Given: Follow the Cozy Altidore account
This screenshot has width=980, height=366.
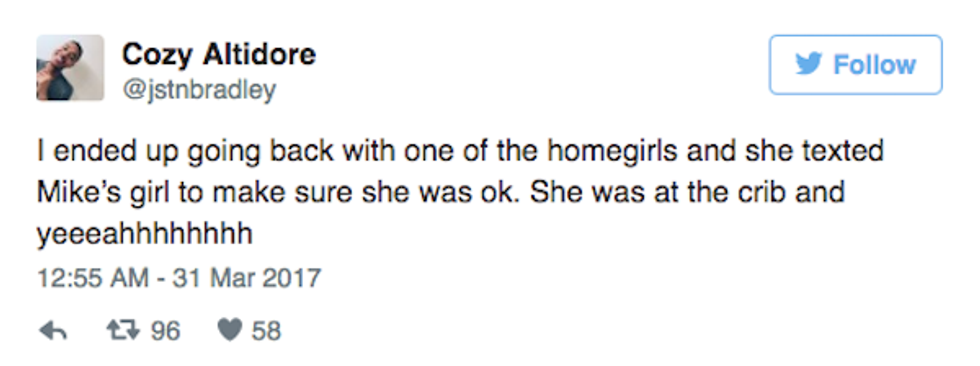Looking at the screenshot, I should pyautogui.click(x=855, y=65).
